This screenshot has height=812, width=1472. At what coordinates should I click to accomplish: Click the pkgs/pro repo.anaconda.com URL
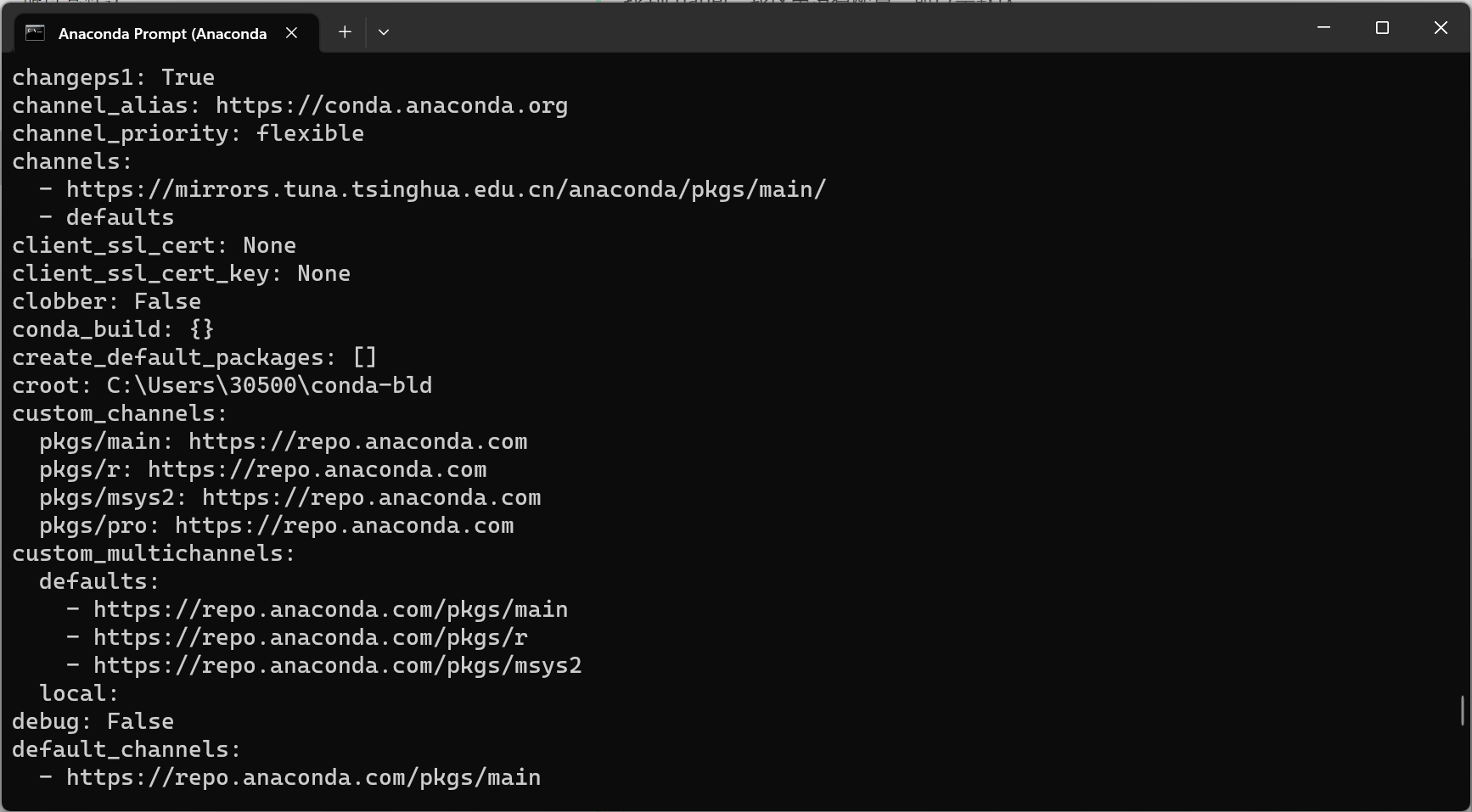pyautogui.click(x=344, y=526)
